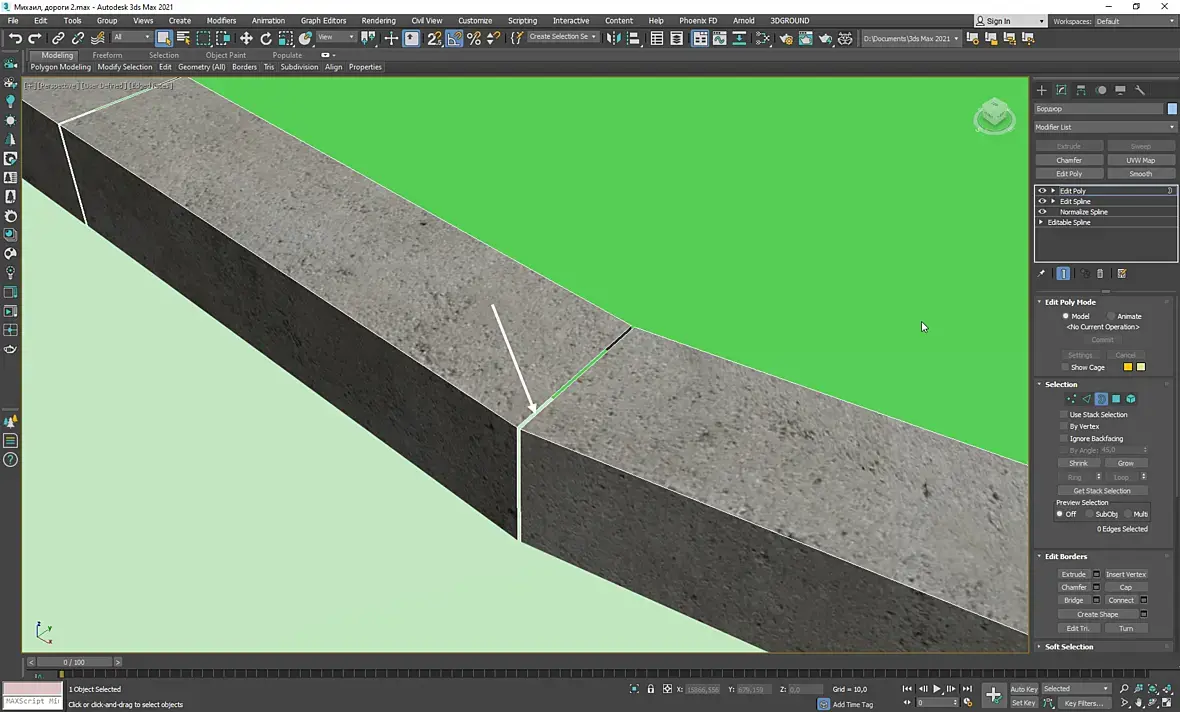Click the Mirror tool in toolbar
The height and width of the screenshot is (712, 1180).
click(614, 38)
